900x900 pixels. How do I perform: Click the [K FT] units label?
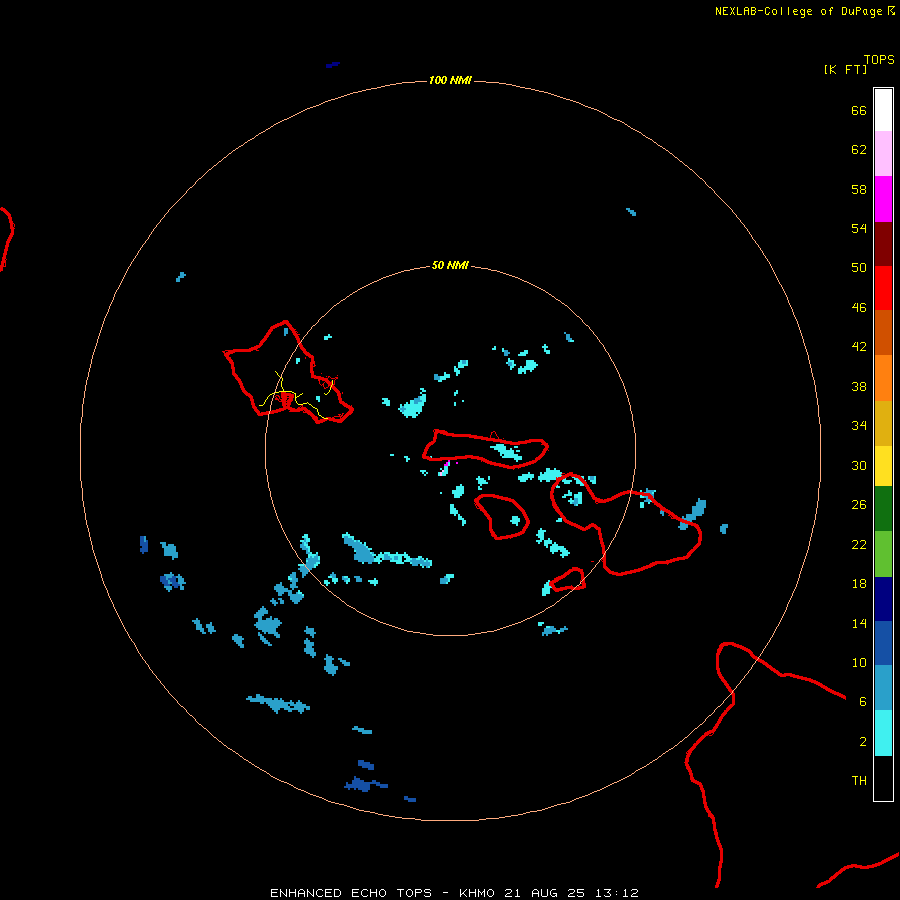click(x=845, y=69)
